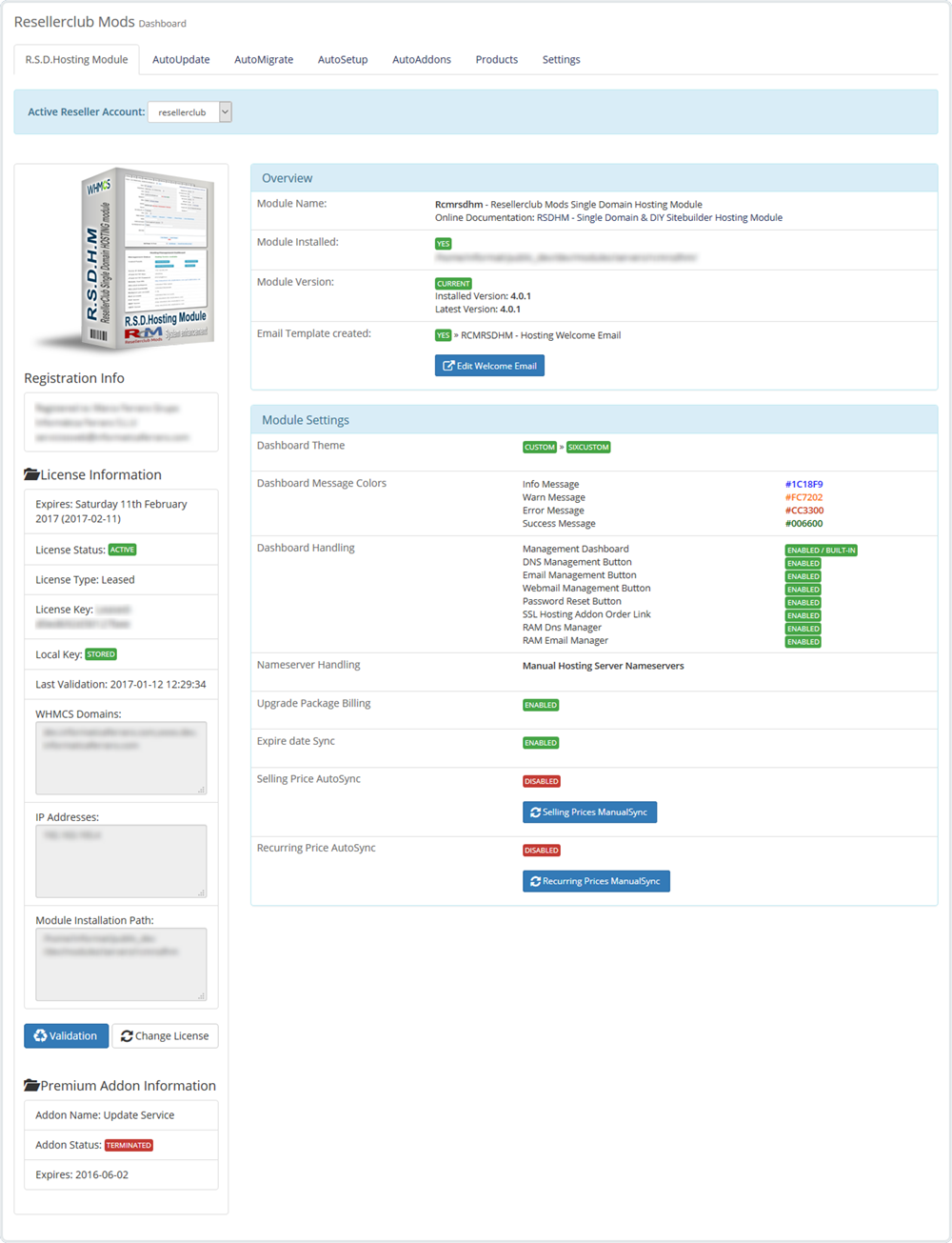Viewport: 952px width, 1243px height.
Task: Click the #1C18F9 info message color
Action: 804,484
